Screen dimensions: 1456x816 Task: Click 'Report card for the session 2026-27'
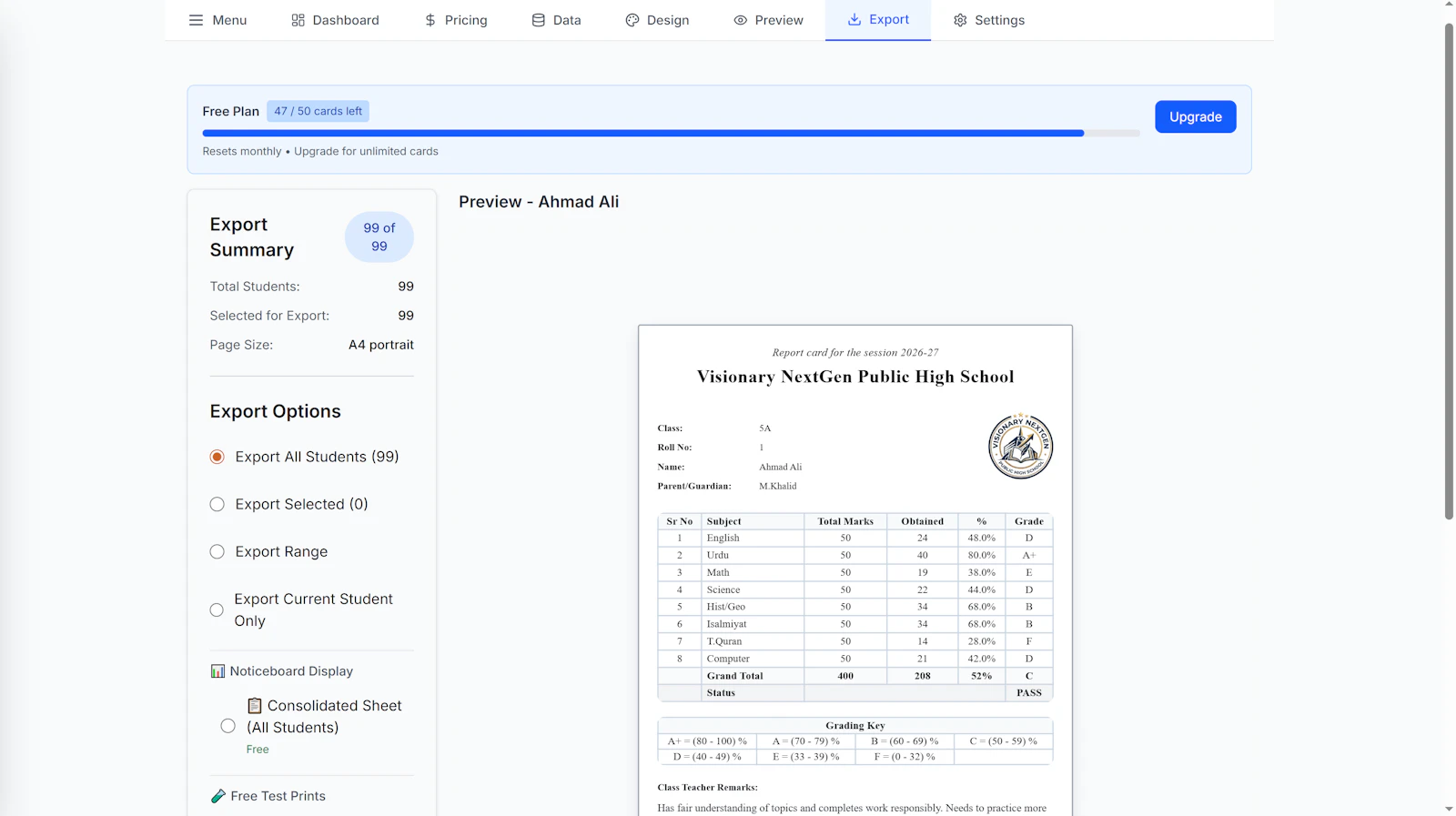click(855, 352)
